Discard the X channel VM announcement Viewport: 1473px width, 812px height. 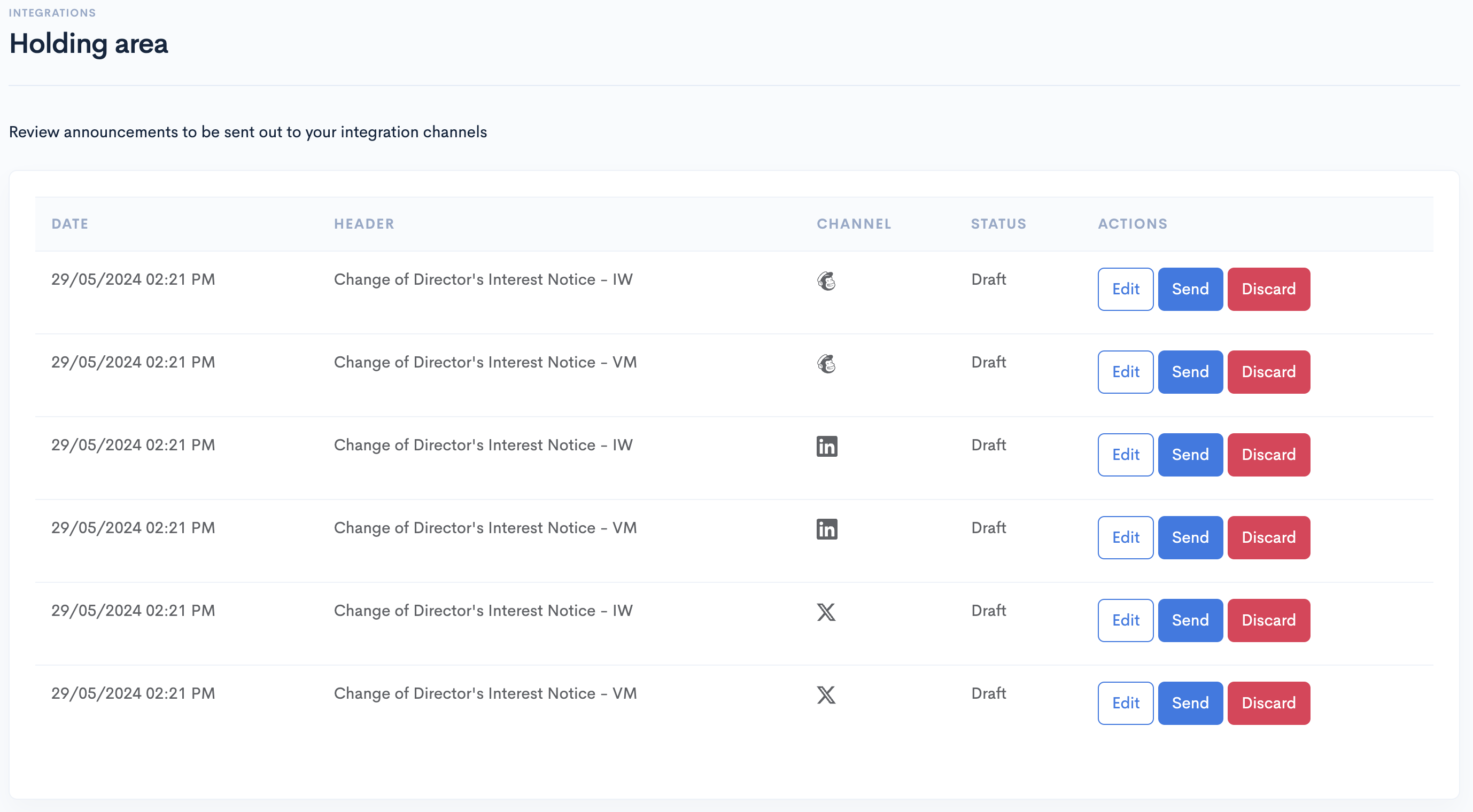pos(1268,704)
